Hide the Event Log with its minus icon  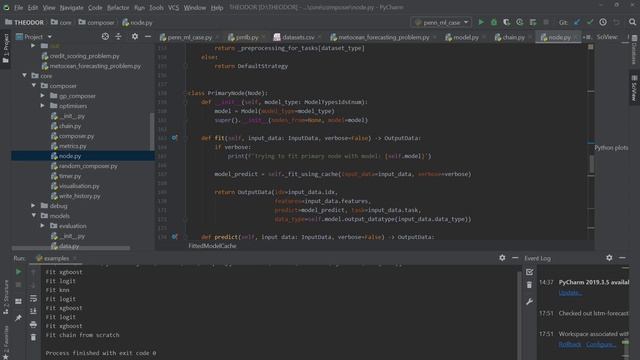click(x=622, y=258)
